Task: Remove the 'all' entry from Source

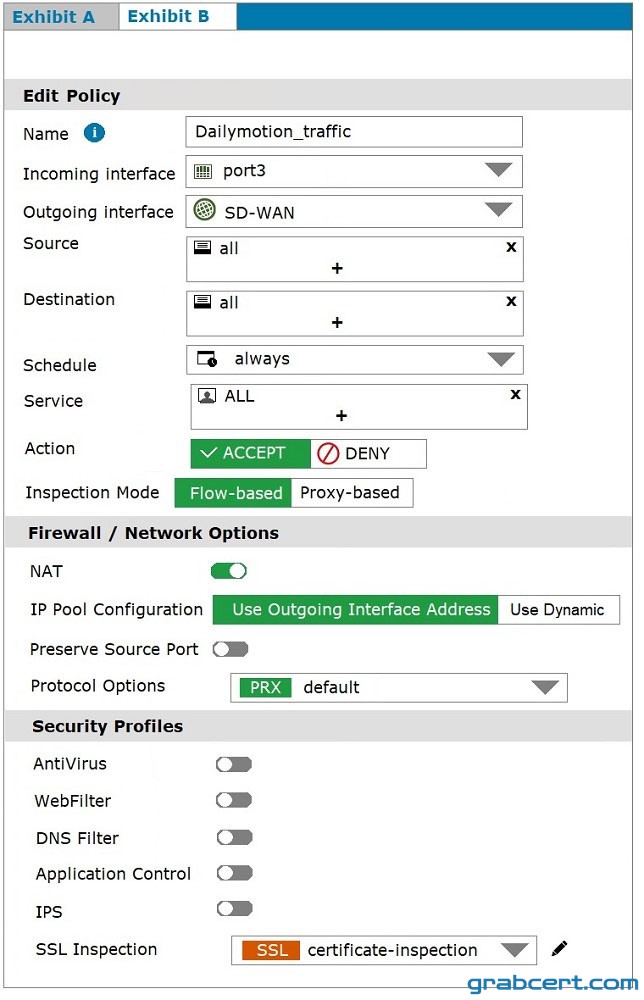Action: tap(511, 247)
